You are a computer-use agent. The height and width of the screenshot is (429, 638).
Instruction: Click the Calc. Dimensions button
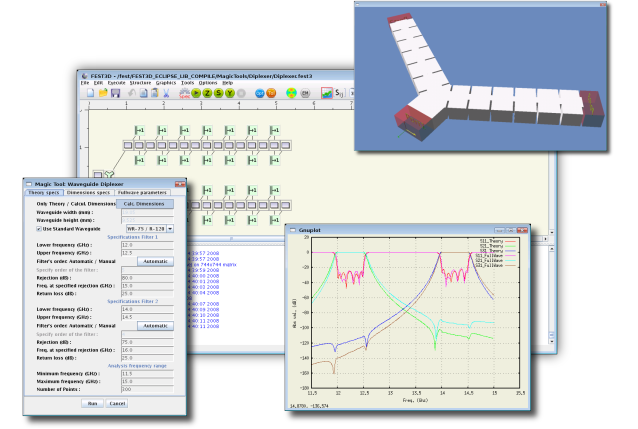click(x=144, y=204)
